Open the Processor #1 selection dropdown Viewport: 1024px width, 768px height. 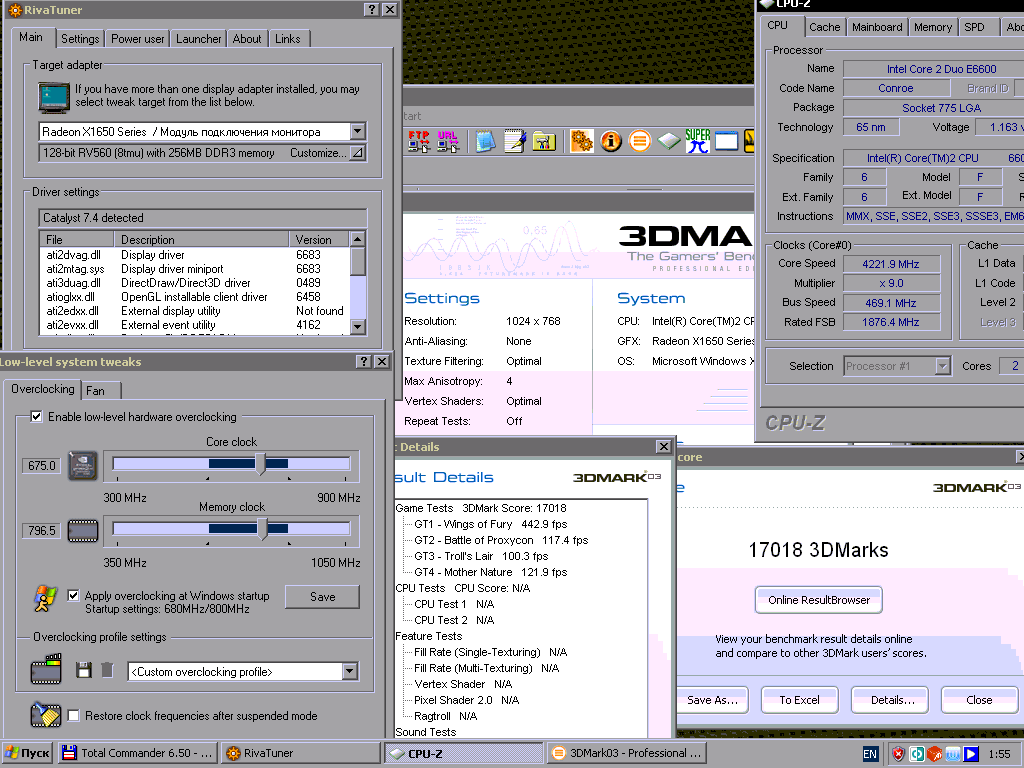[x=942, y=366]
